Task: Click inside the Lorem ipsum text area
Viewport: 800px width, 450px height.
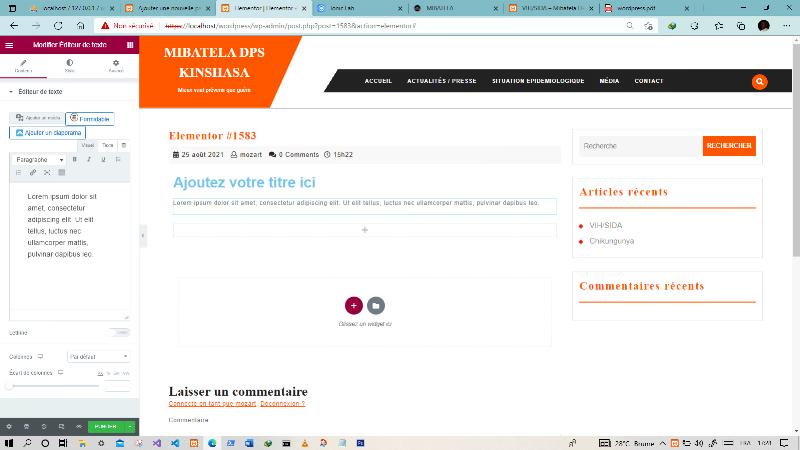Action: [x=69, y=246]
